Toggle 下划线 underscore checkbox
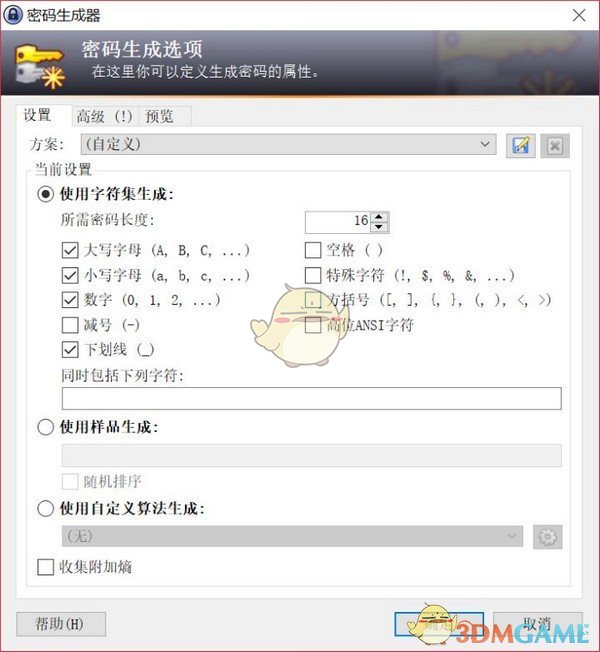This screenshot has height=652, width=600. pyautogui.click(x=70, y=350)
